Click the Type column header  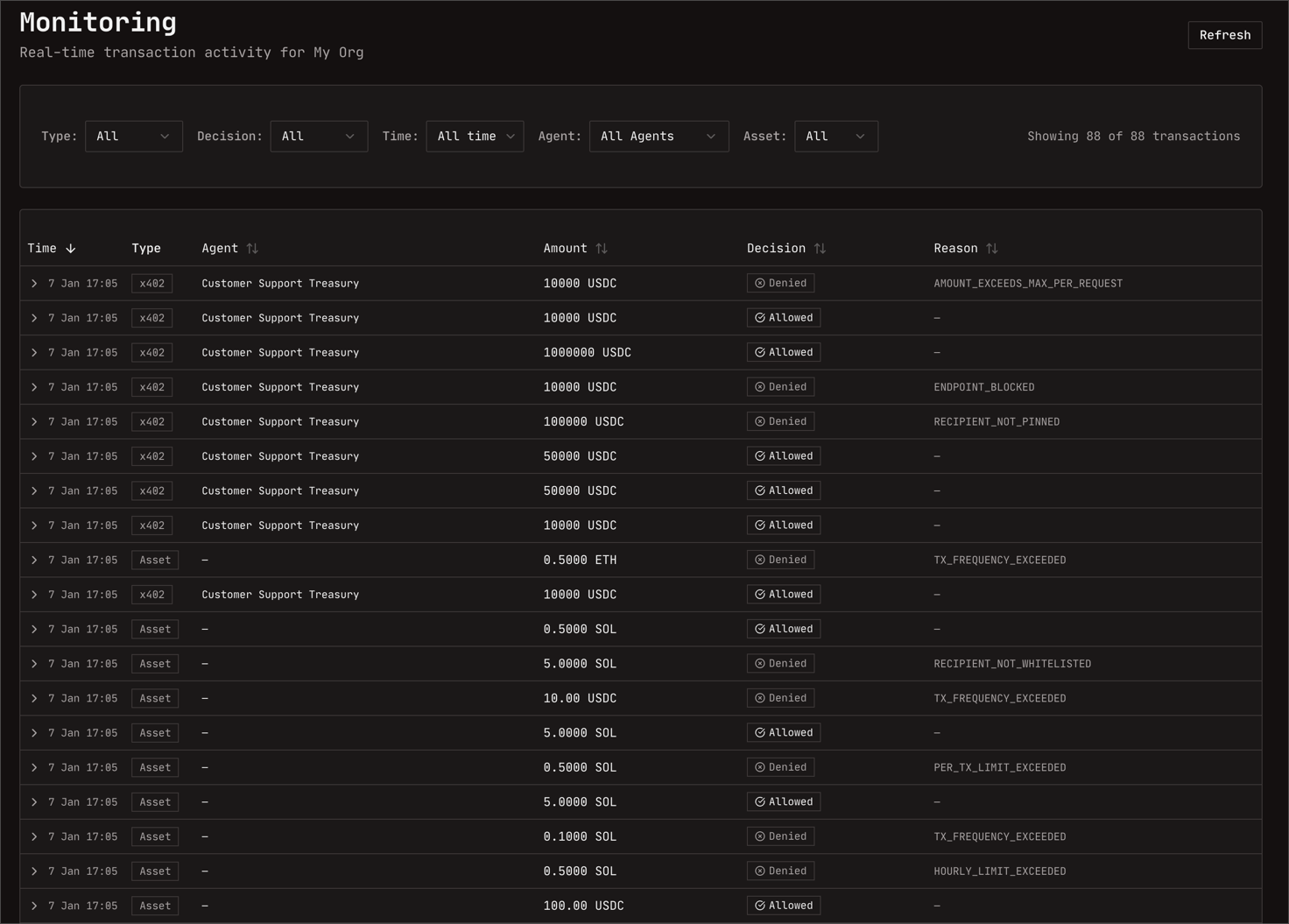146,249
